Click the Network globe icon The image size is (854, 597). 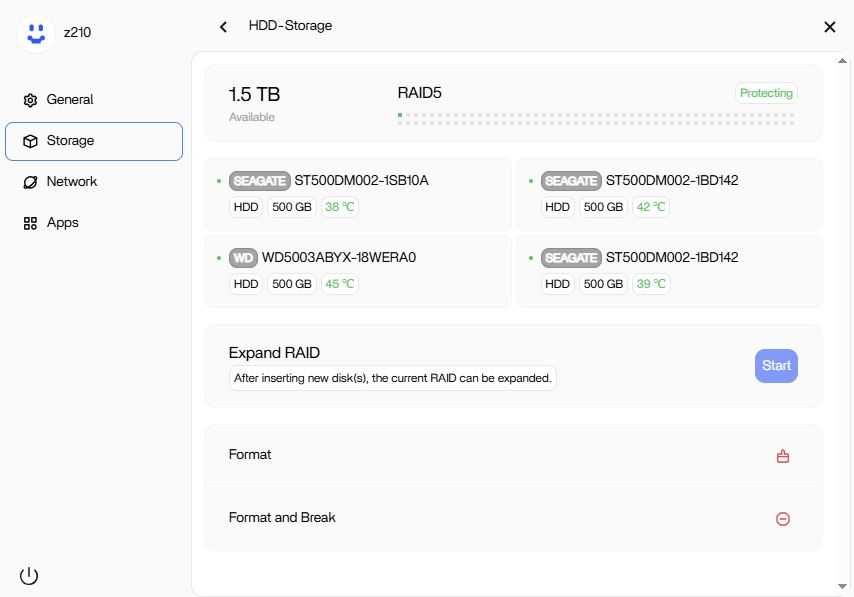(30, 182)
